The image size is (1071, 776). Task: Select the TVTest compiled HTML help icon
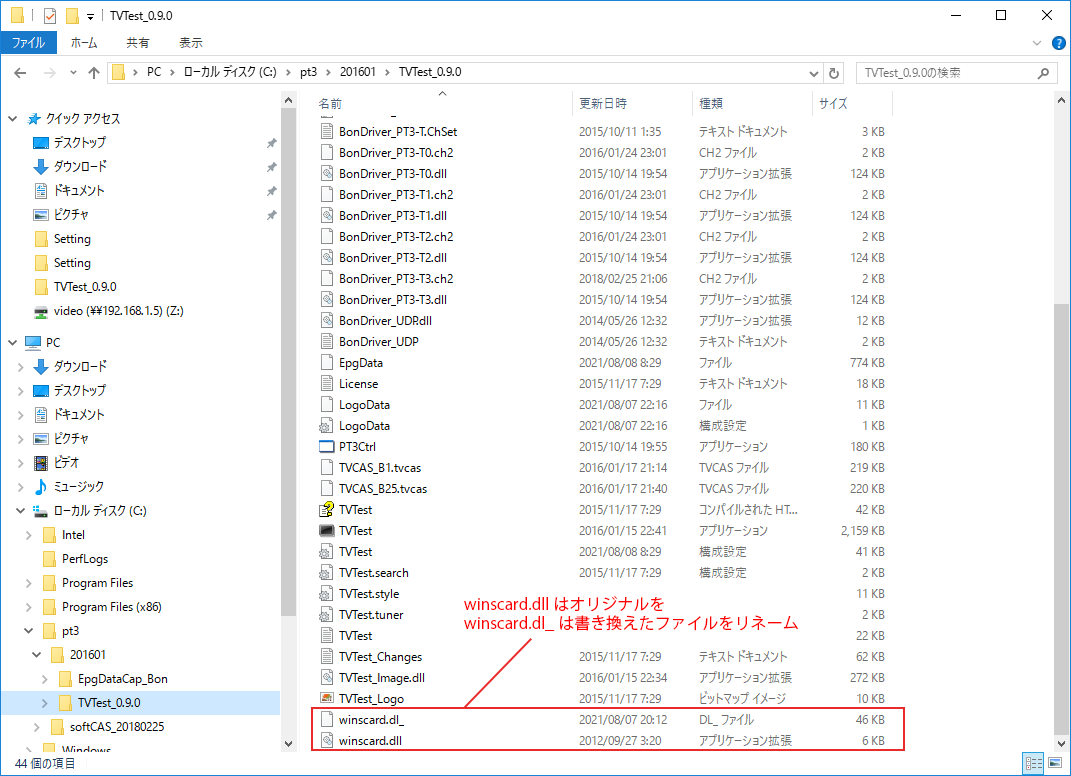point(326,510)
